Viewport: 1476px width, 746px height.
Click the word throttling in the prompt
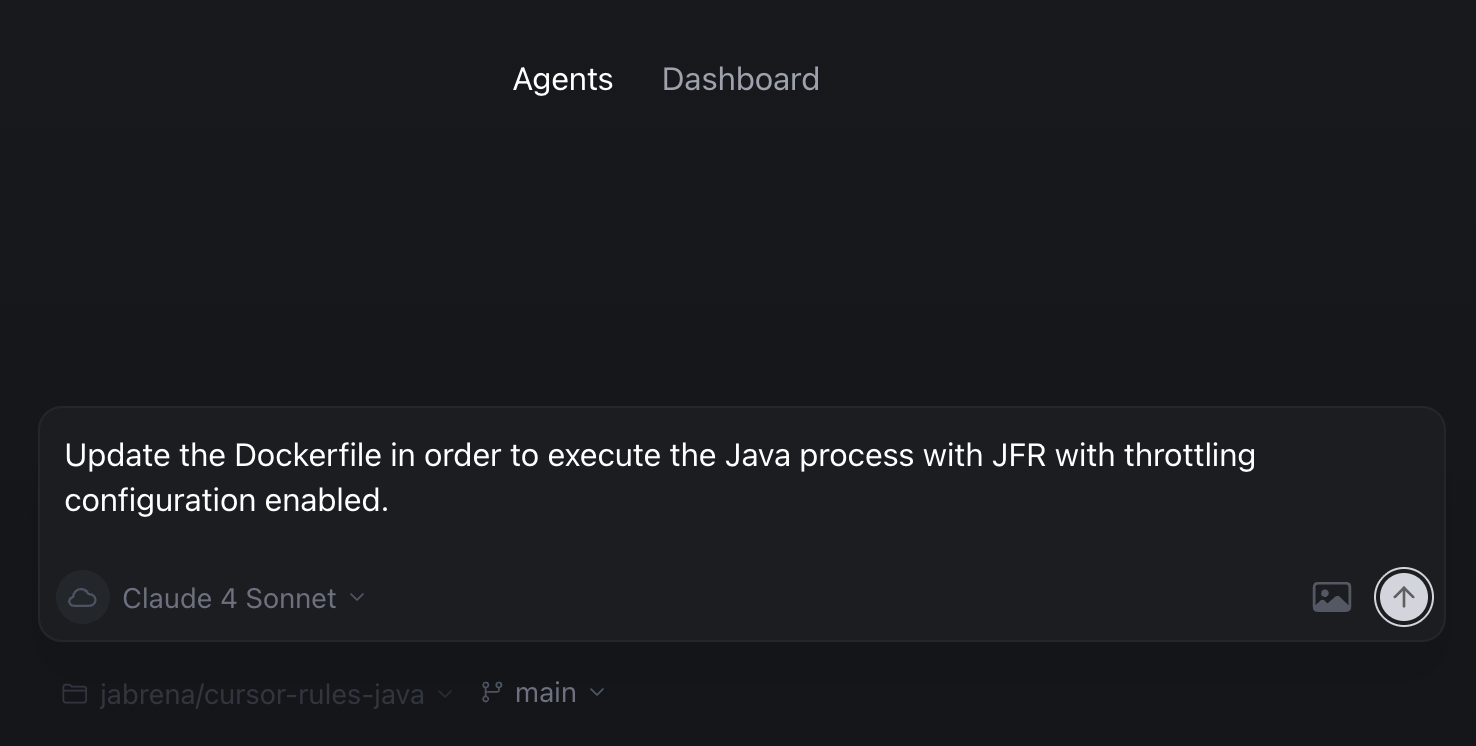1189,456
